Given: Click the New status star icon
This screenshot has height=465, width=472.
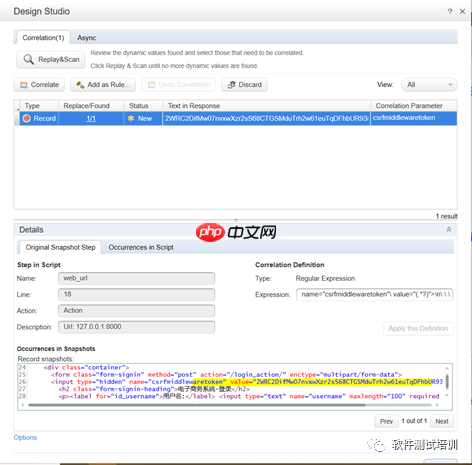Looking at the screenshot, I should click(131, 118).
